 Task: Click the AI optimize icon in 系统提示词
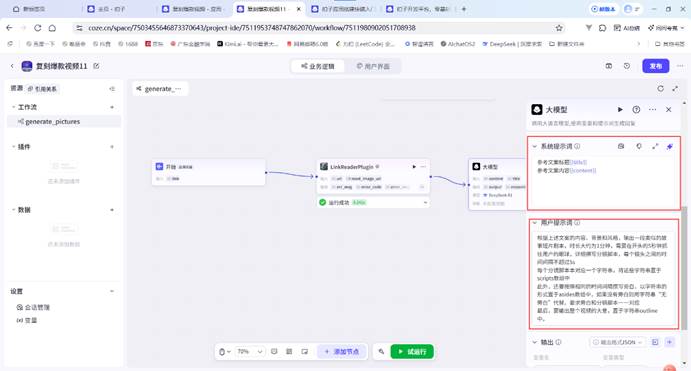[670, 146]
